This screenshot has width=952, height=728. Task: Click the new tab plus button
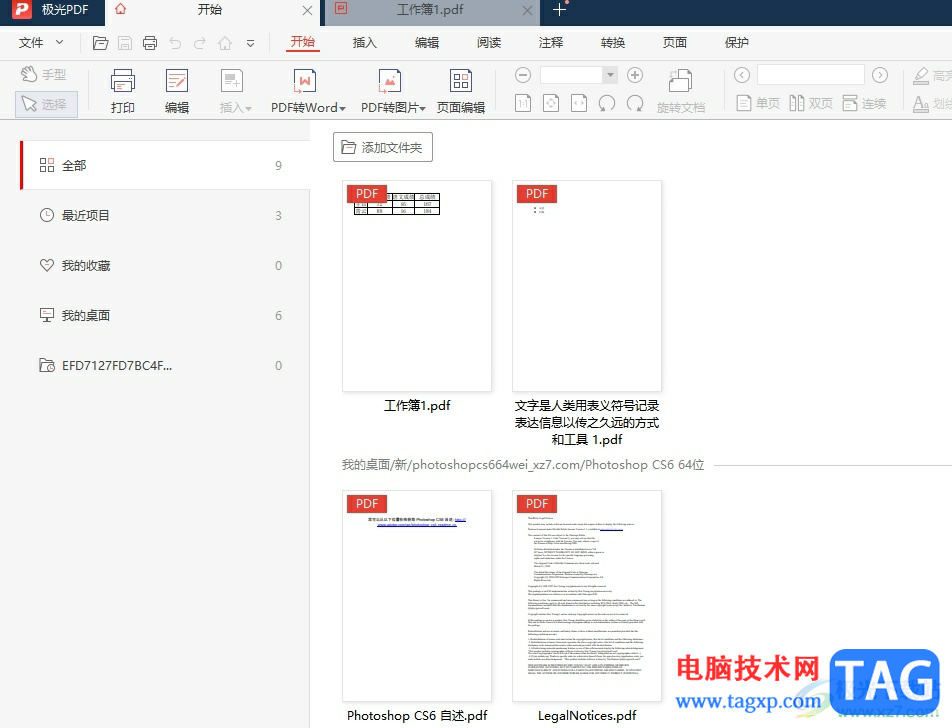point(559,10)
